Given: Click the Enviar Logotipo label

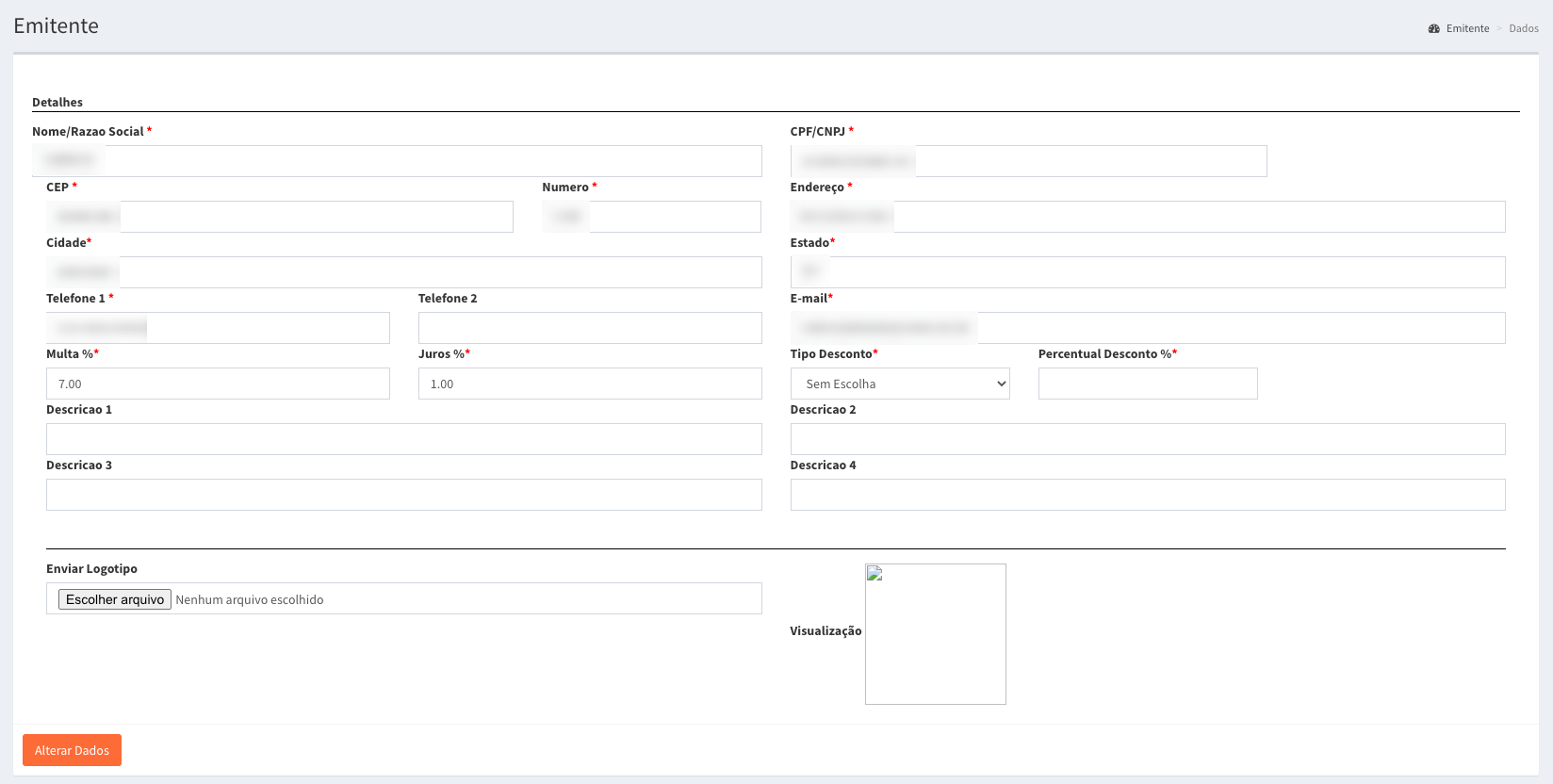Looking at the screenshot, I should (x=91, y=568).
